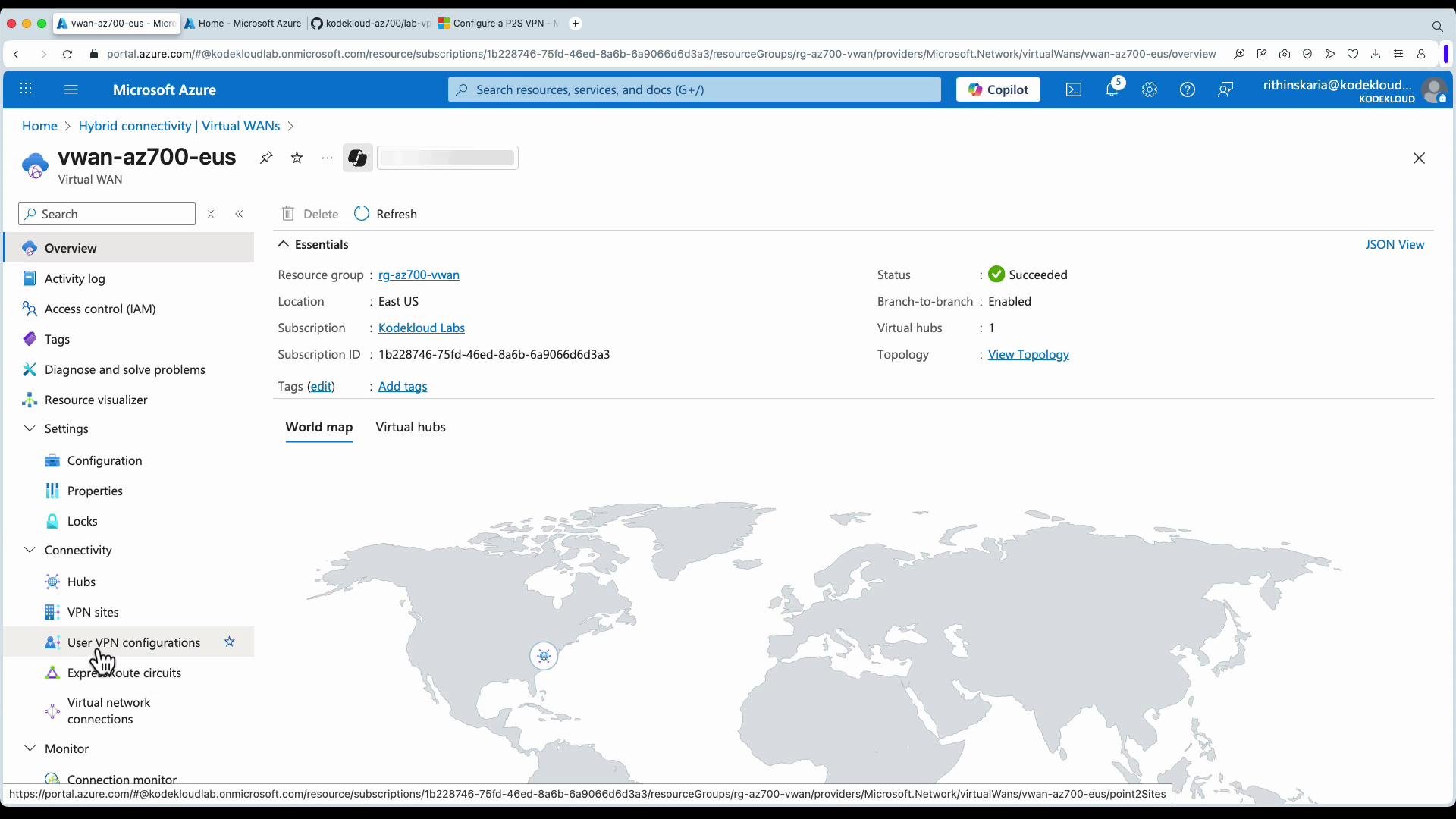The width and height of the screenshot is (1456, 819).
Task: Favorite User VPN configurations with star
Action: click(x=229, y=642)
